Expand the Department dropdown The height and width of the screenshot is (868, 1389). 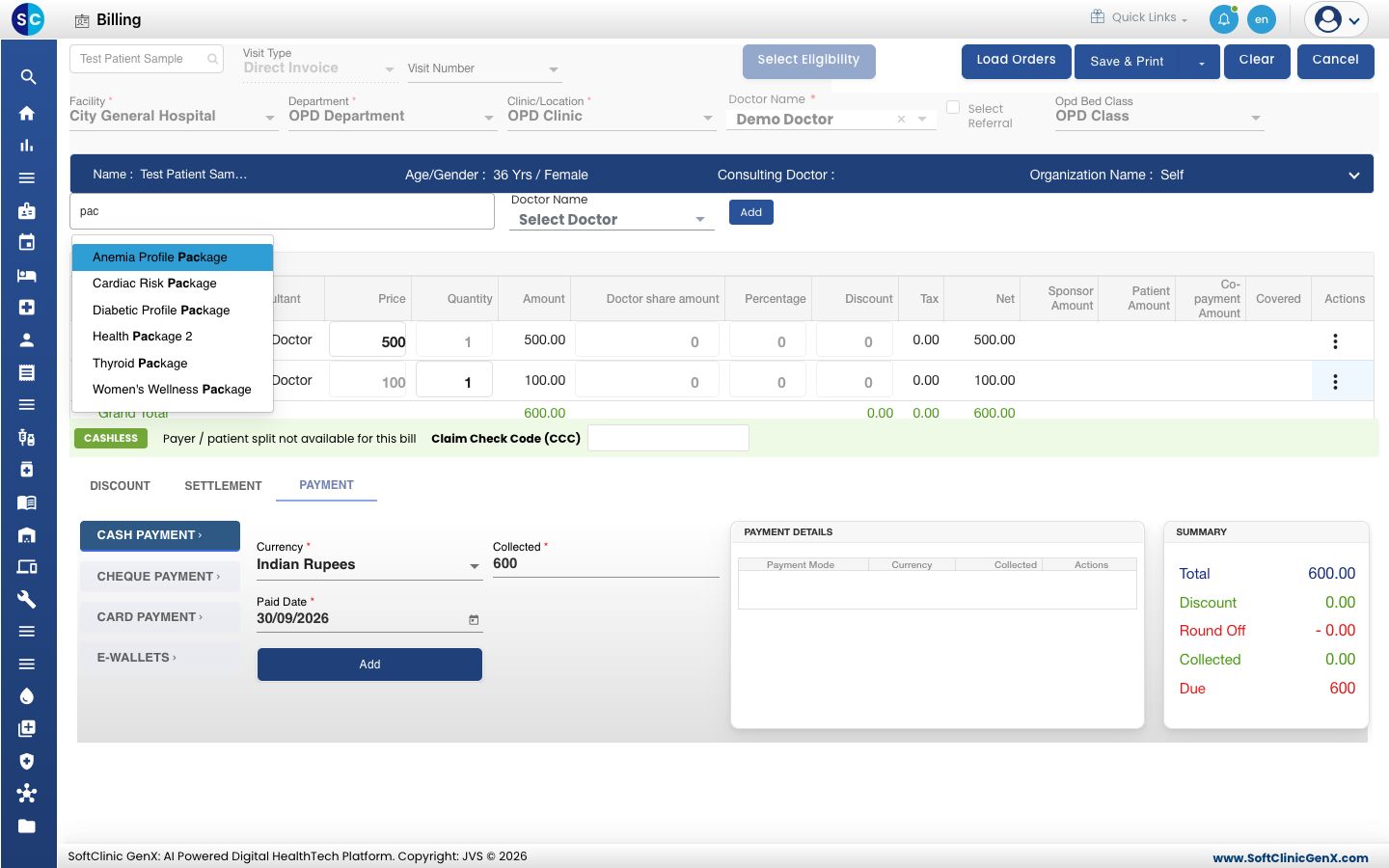[x=391, y=116]
